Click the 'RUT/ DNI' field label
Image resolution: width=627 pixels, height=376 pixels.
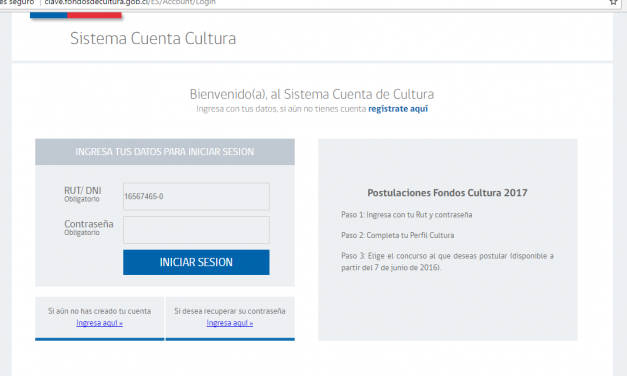point(83,190)
